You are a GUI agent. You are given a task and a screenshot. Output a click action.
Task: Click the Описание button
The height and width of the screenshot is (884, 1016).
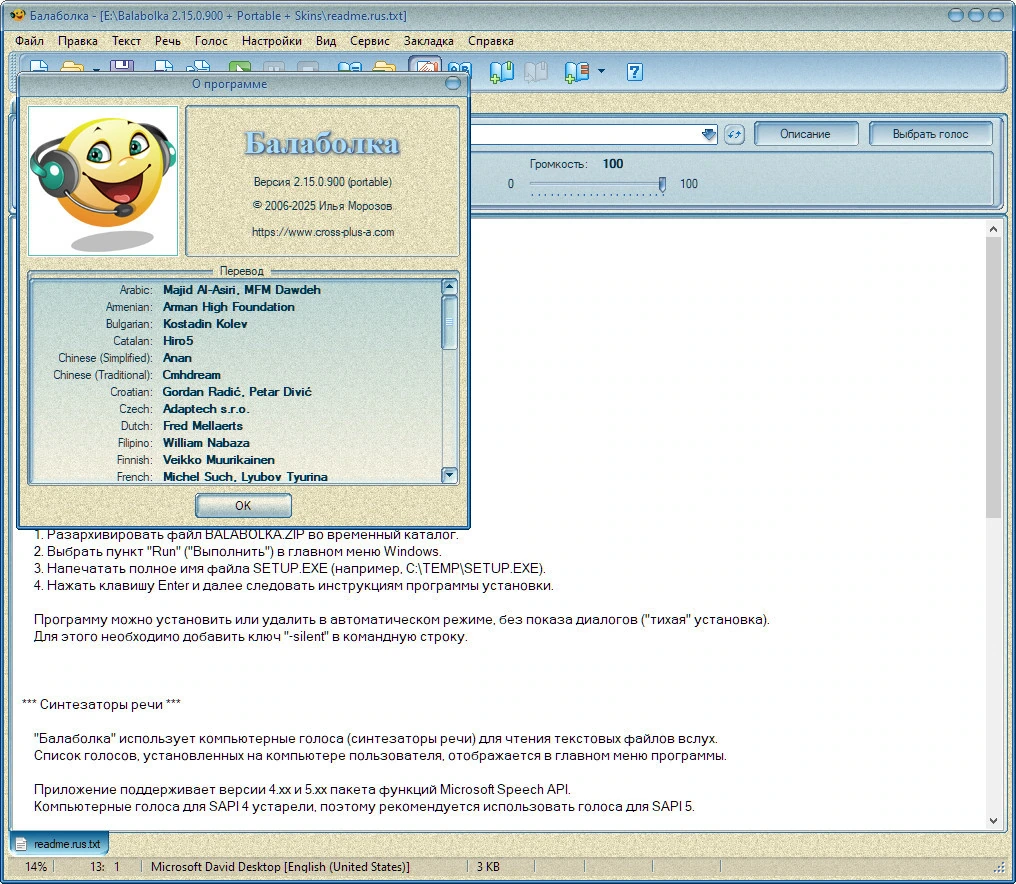point(805,134)
